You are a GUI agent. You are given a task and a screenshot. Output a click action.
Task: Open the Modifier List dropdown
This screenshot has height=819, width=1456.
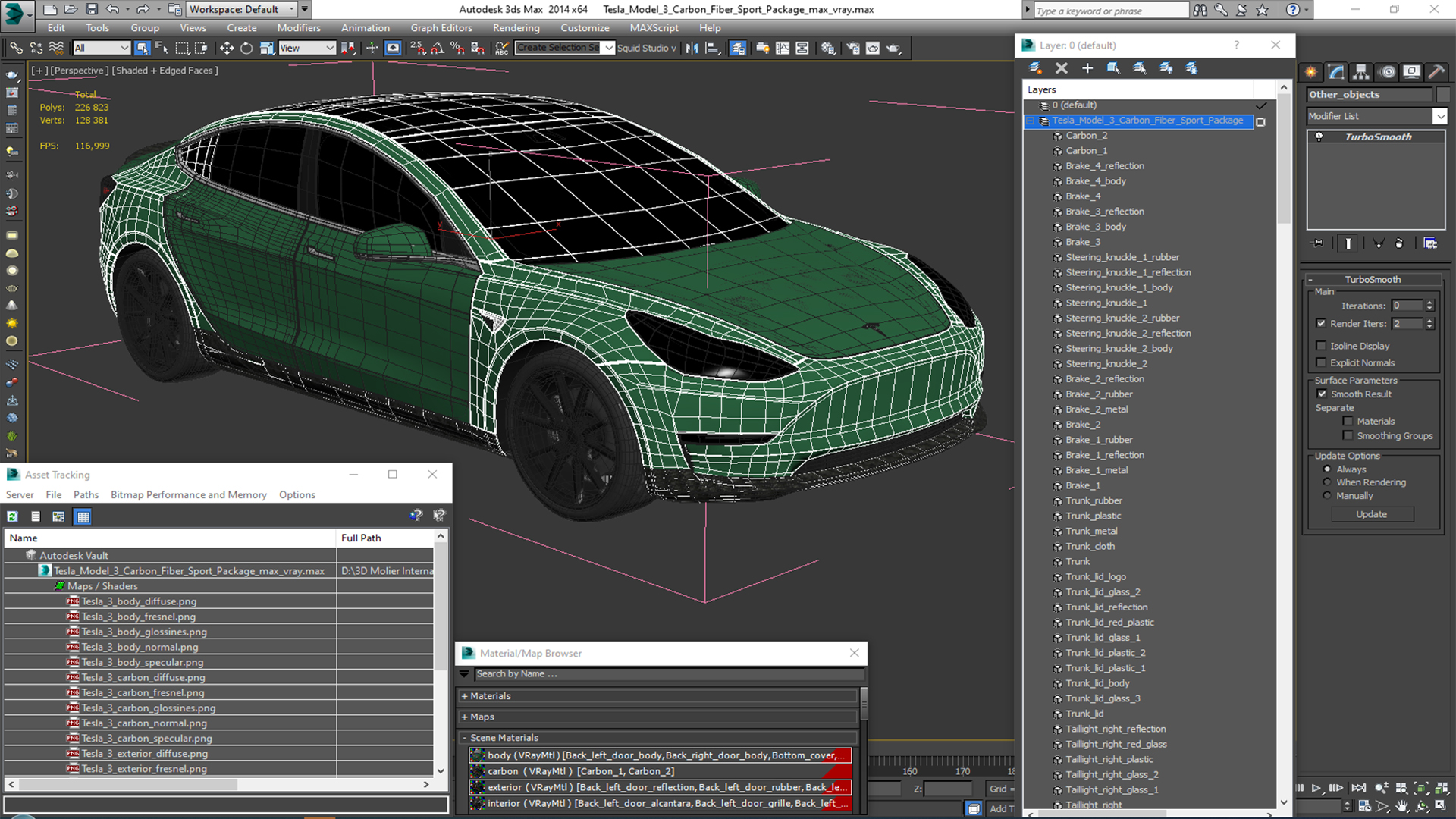click(x=1439, y=116)
